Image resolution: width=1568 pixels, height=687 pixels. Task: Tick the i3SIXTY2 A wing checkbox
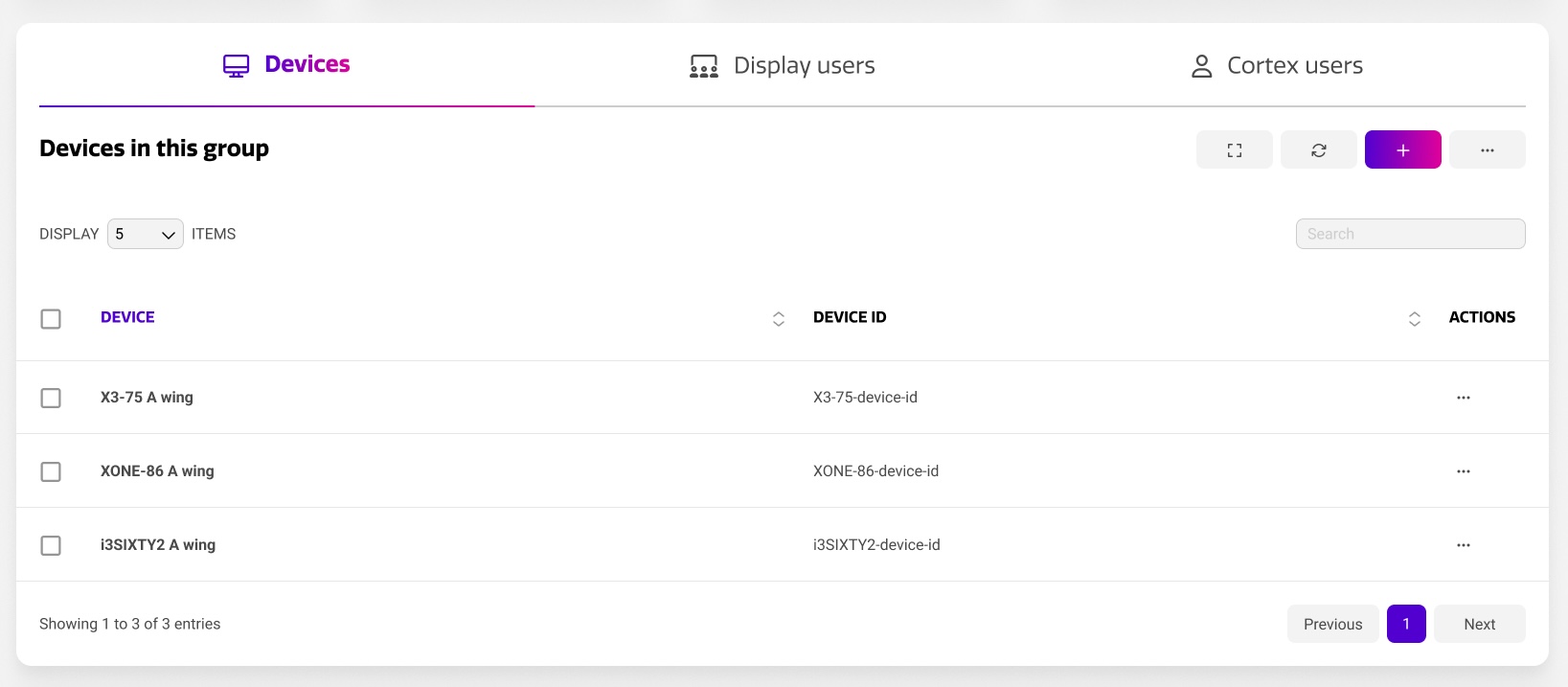point(51,545)
